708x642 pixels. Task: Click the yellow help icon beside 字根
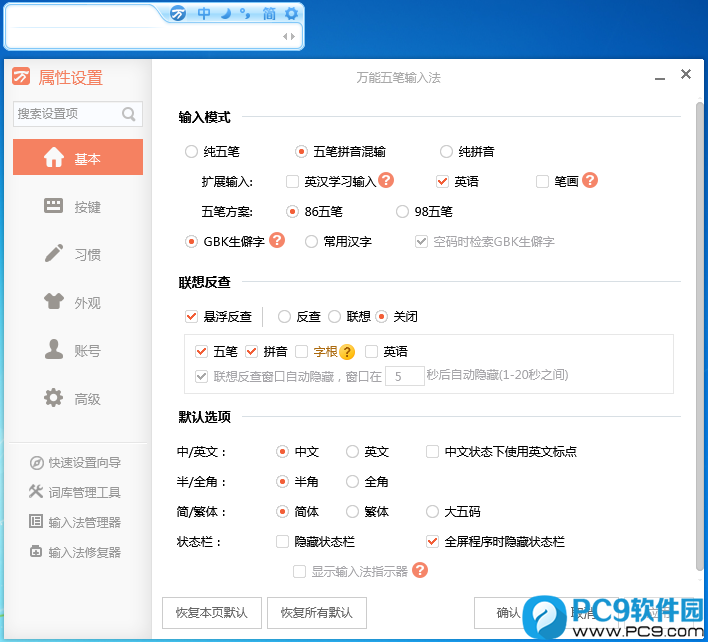point(347,352)
